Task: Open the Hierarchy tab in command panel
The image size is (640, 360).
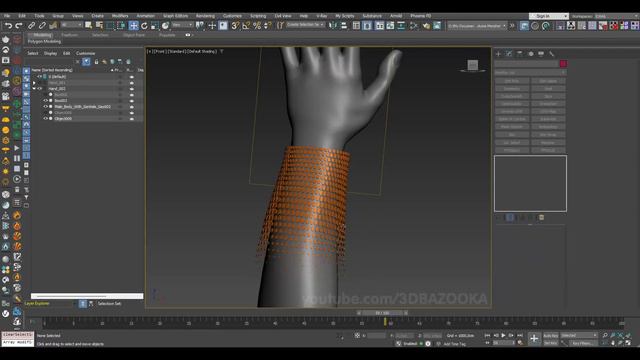Action: tap(520, 54)
